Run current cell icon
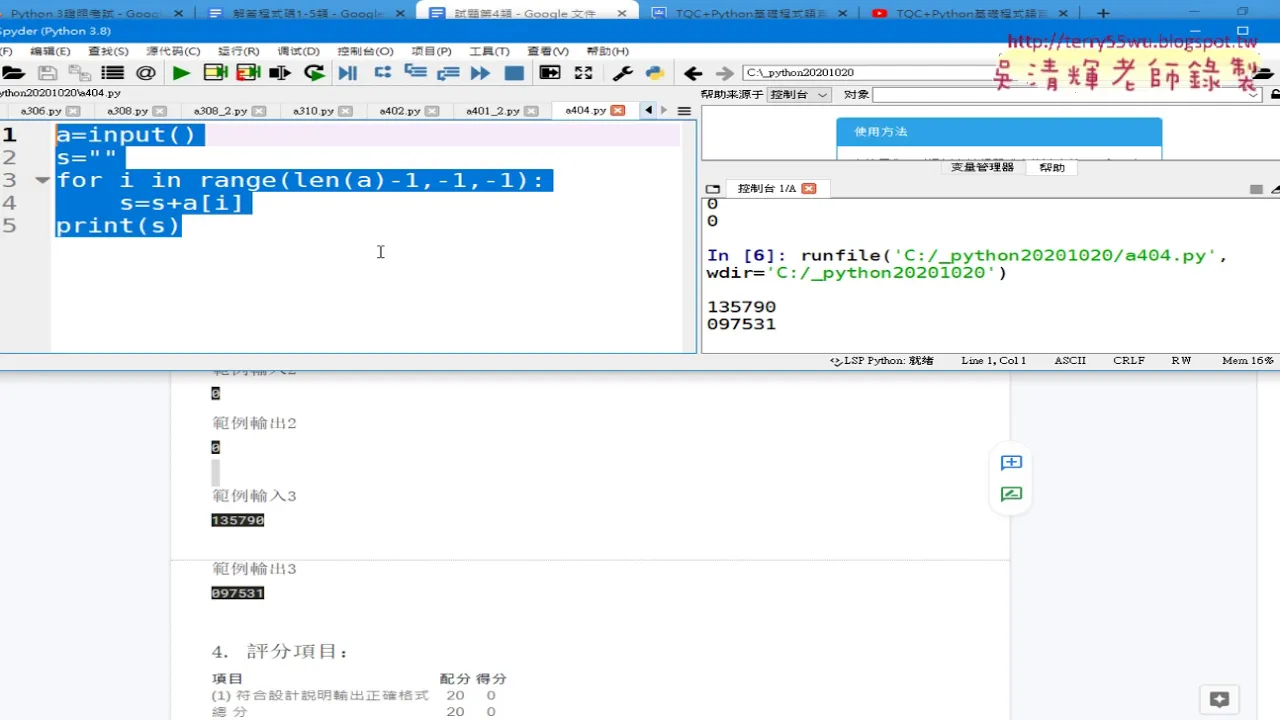The image size is (1280, 720). coord(214,73)
